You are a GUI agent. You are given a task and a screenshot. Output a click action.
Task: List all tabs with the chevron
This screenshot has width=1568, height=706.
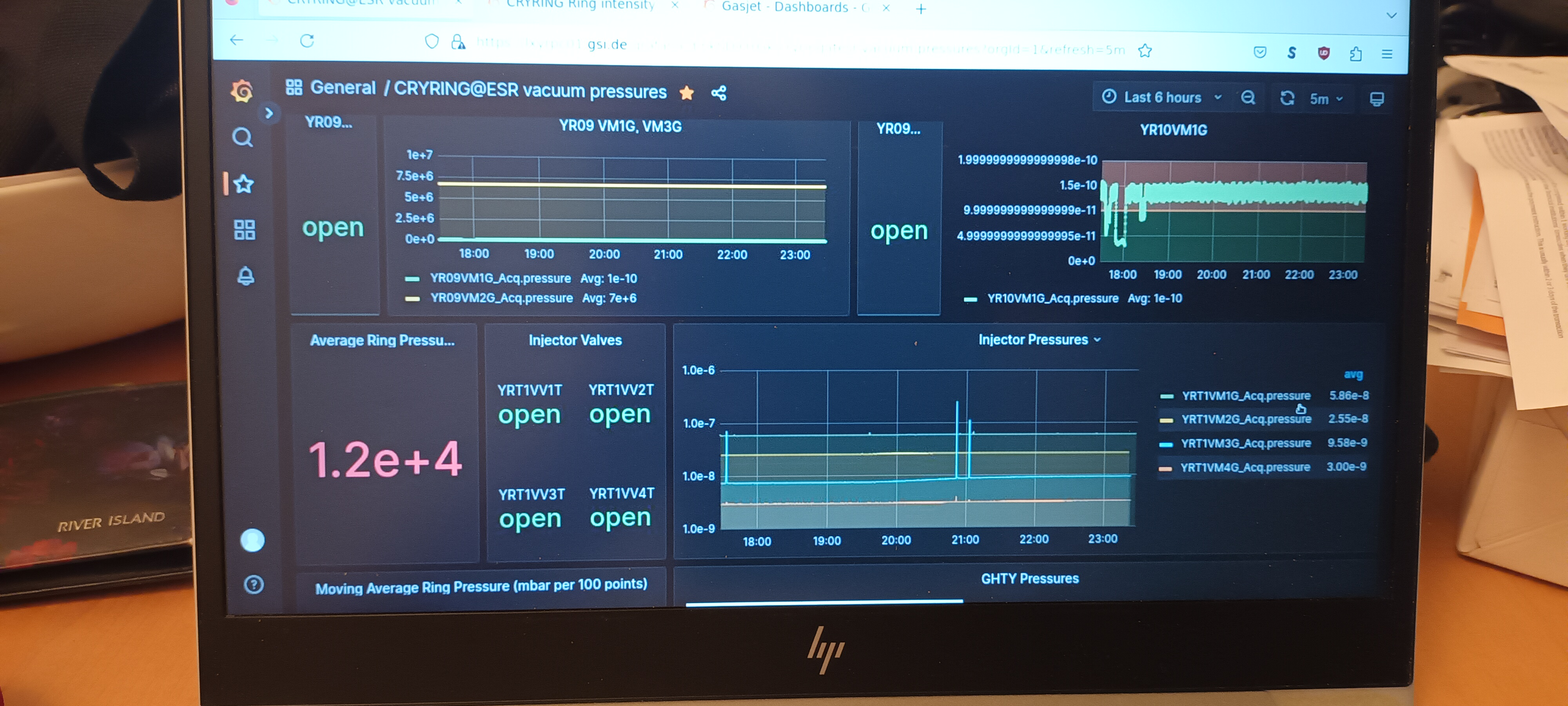tap(1392, 15)
